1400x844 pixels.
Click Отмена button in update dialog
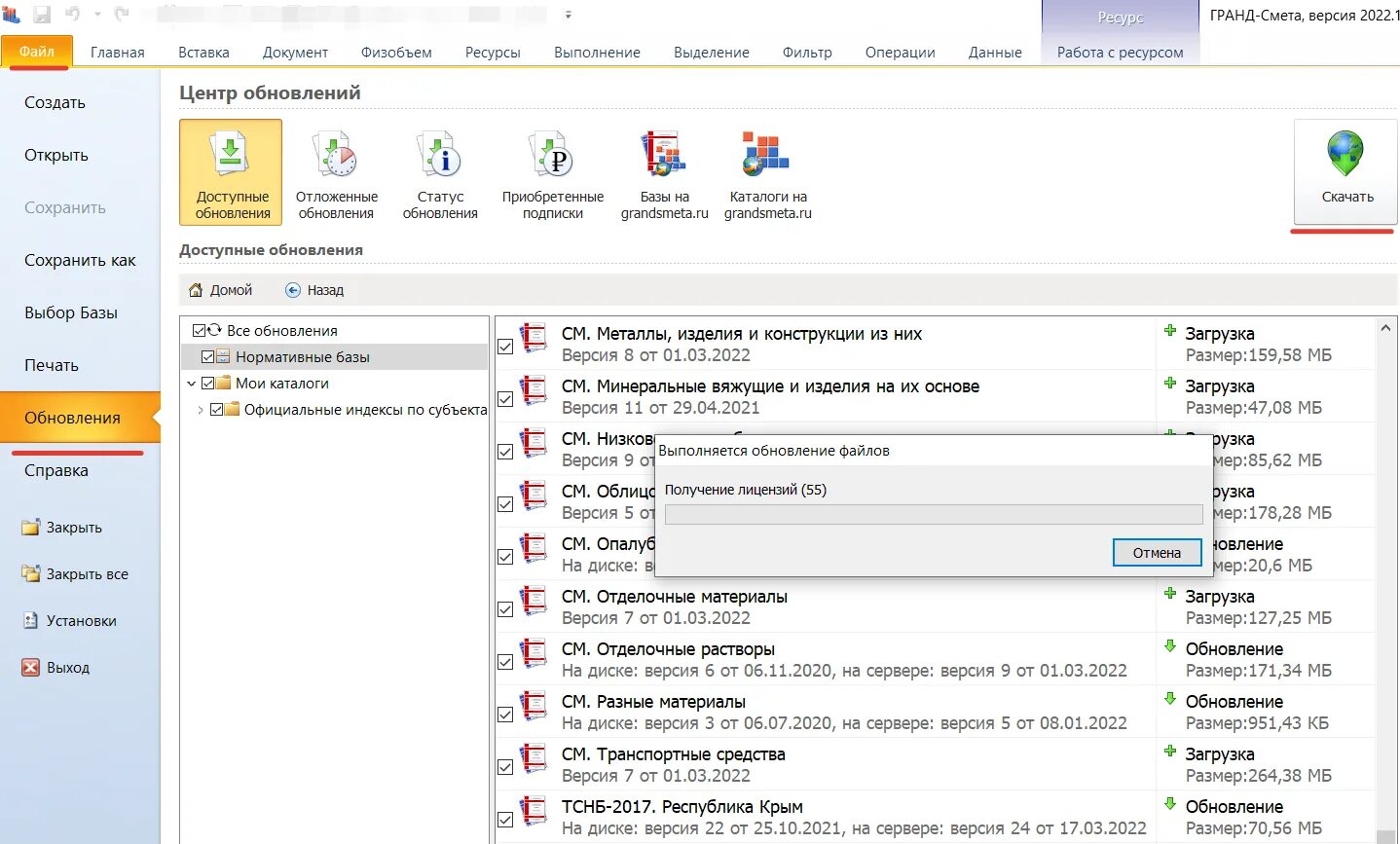coord(1157,553)
